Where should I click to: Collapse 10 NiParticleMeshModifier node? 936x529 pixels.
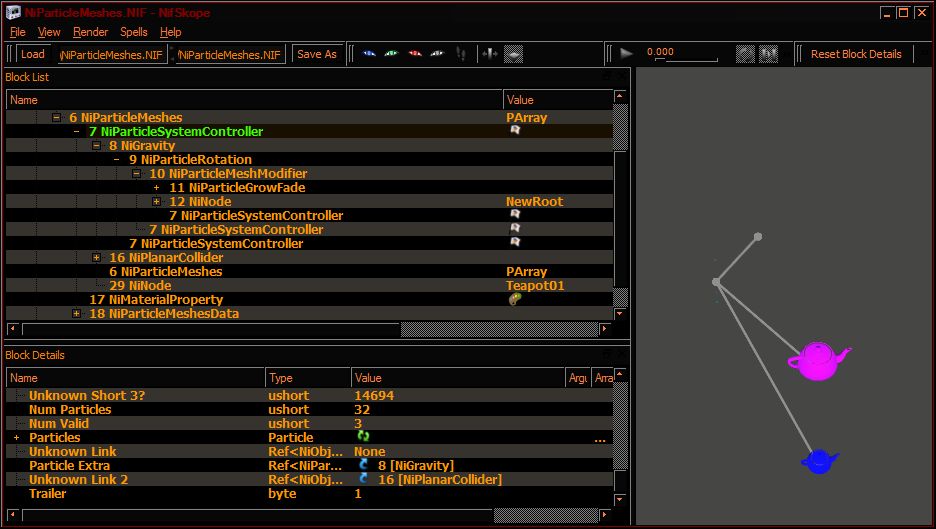pos(137,174)
